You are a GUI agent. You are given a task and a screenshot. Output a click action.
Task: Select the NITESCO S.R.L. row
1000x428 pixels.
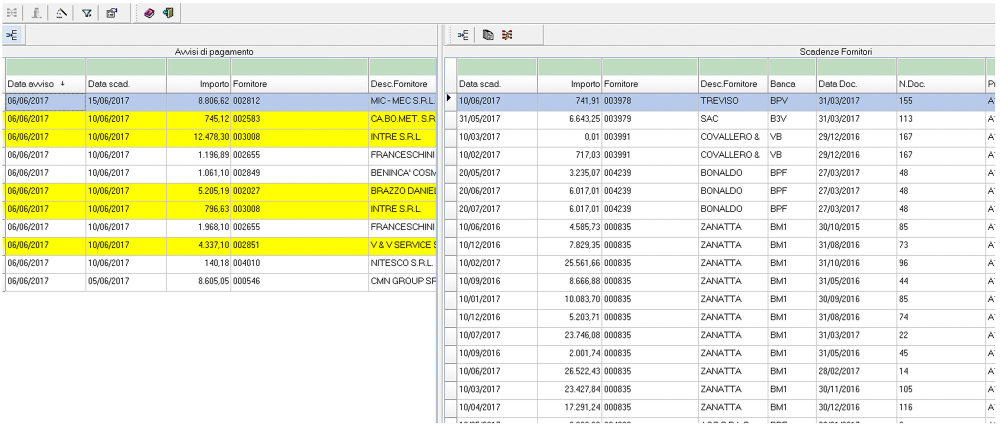(220, 264)
